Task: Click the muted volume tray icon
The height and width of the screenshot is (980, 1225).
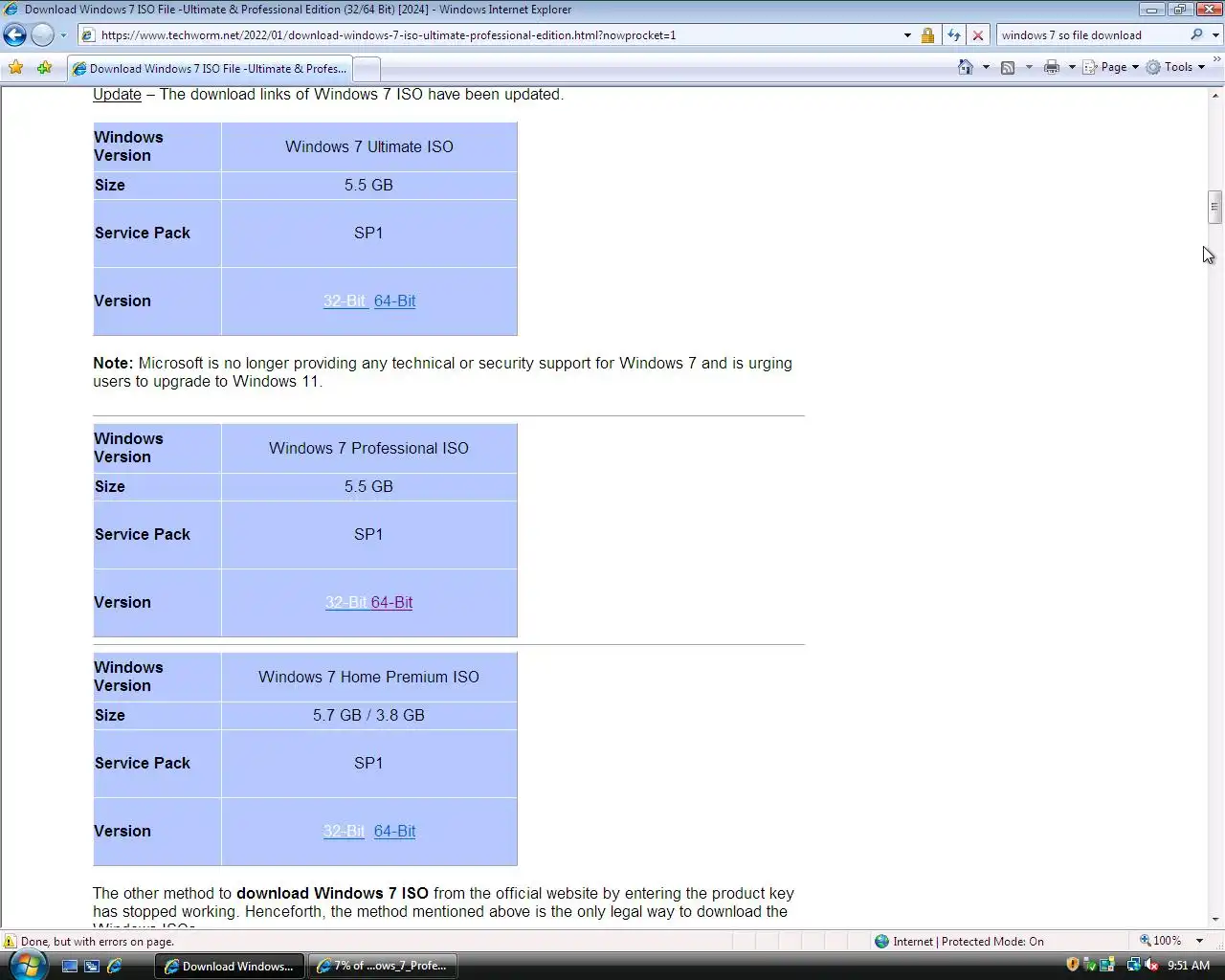Action: click(1151, 965)
